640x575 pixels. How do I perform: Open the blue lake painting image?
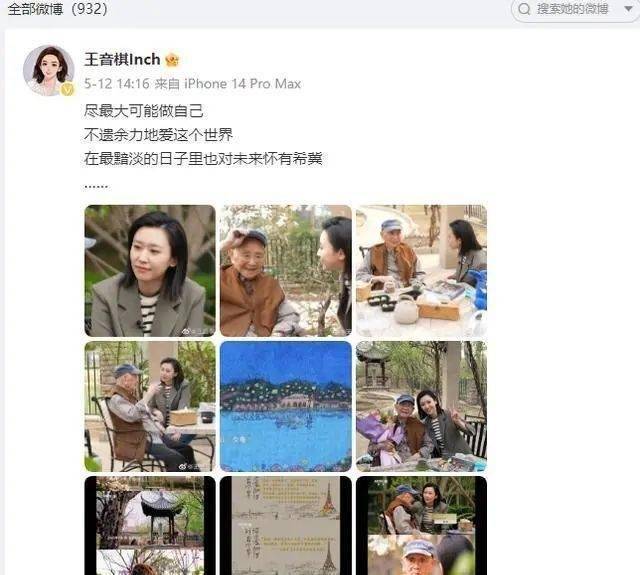(286, 406)
